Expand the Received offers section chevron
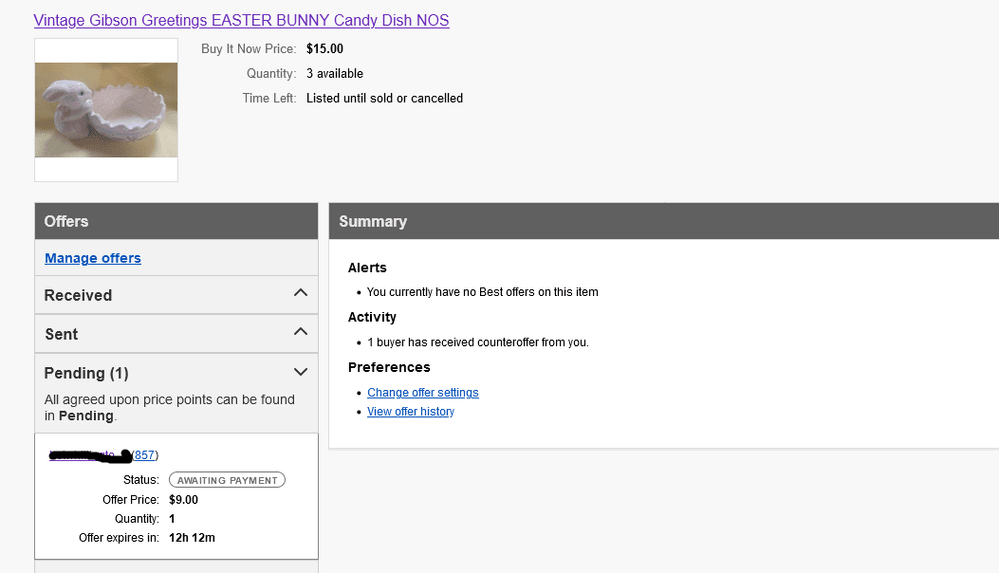 click(300, 293)
